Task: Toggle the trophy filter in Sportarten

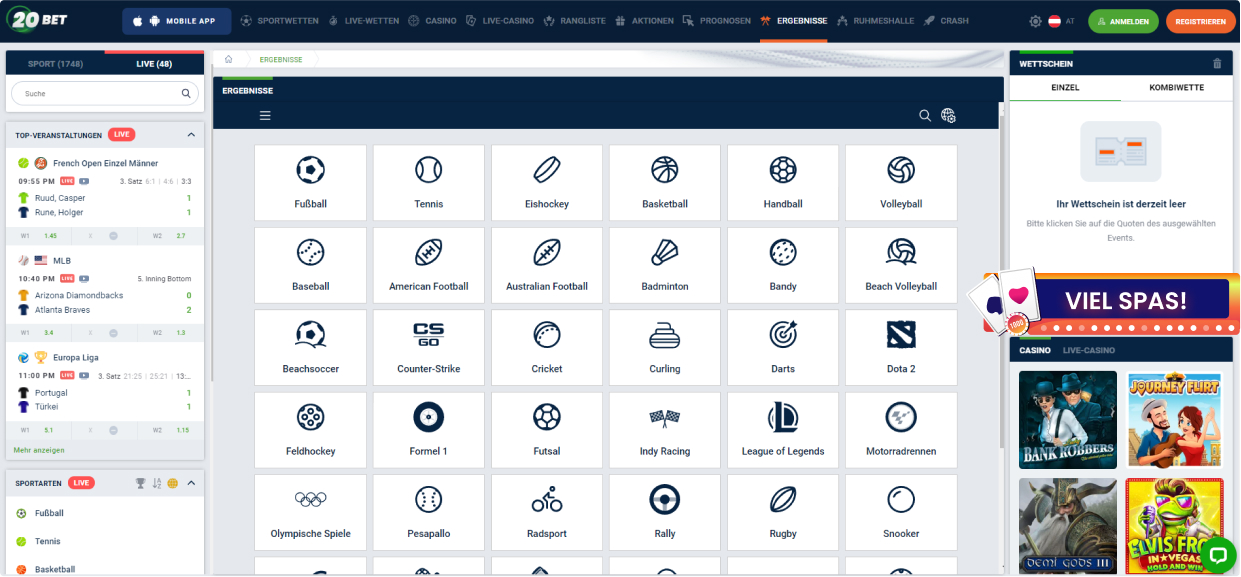Action: coord(141,483)
